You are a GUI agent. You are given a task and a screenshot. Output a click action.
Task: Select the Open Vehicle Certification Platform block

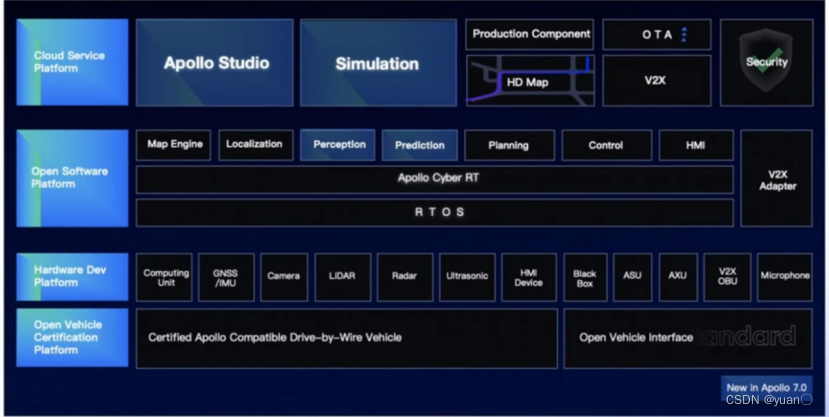(x=72, y=338)
